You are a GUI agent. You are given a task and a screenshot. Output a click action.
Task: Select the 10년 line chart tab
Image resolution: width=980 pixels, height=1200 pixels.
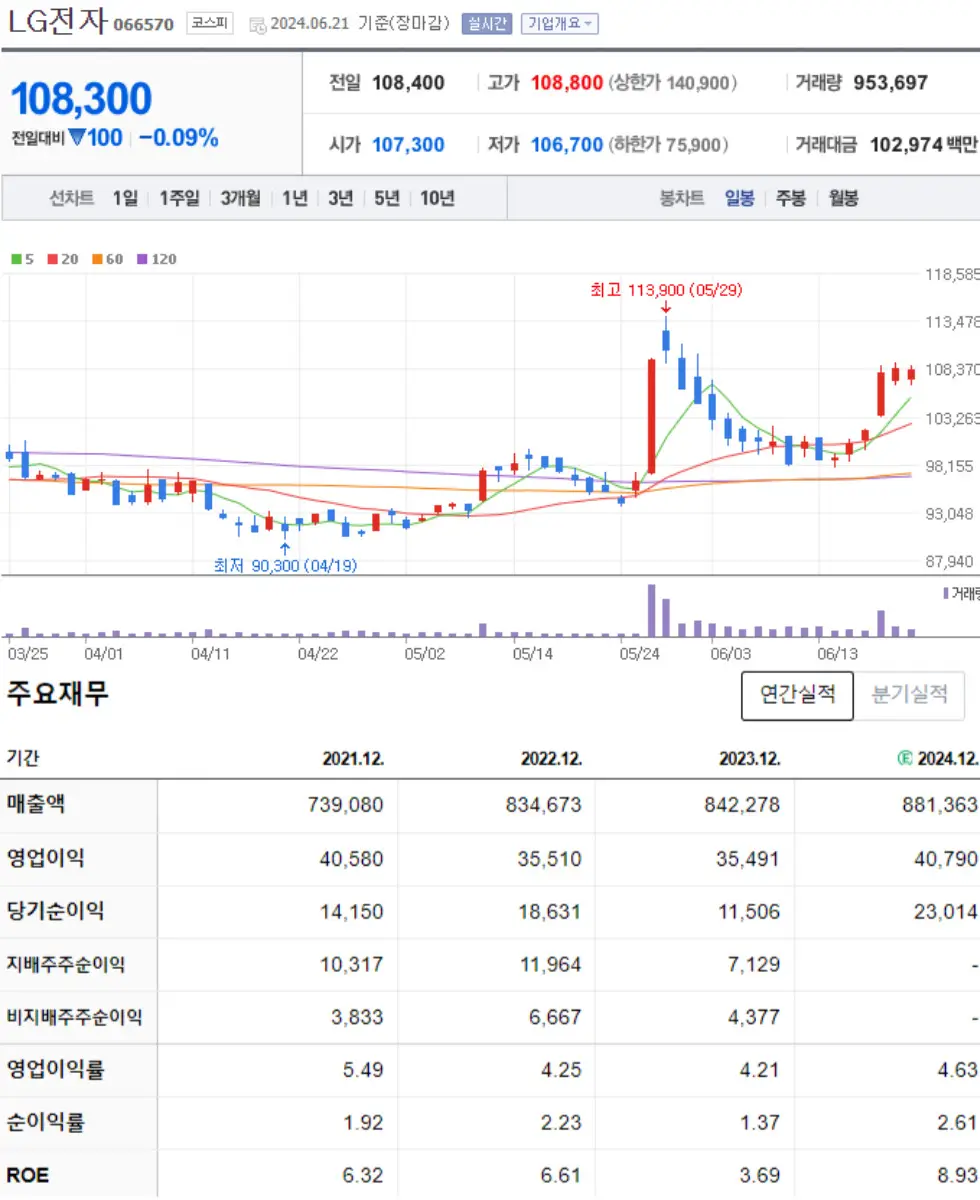point(437,198)
